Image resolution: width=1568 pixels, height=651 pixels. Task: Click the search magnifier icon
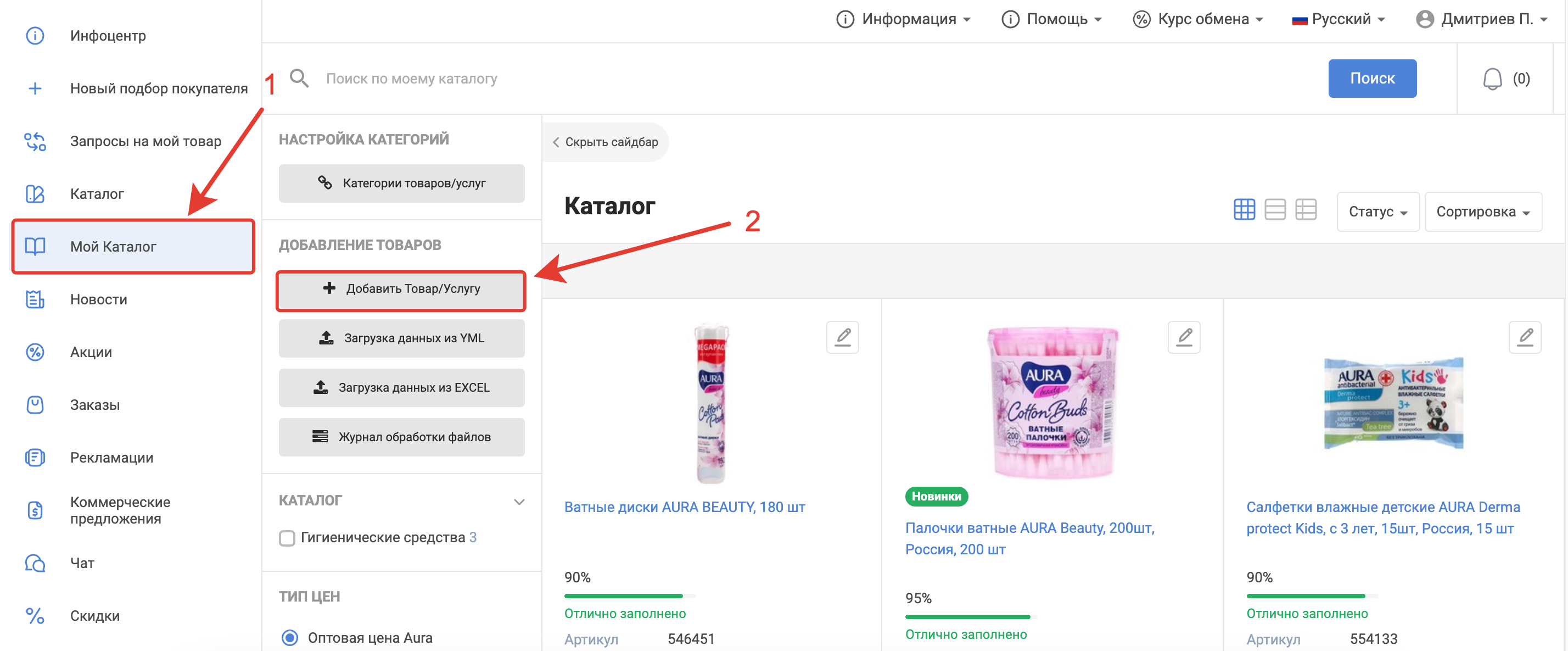click(299, 79)
